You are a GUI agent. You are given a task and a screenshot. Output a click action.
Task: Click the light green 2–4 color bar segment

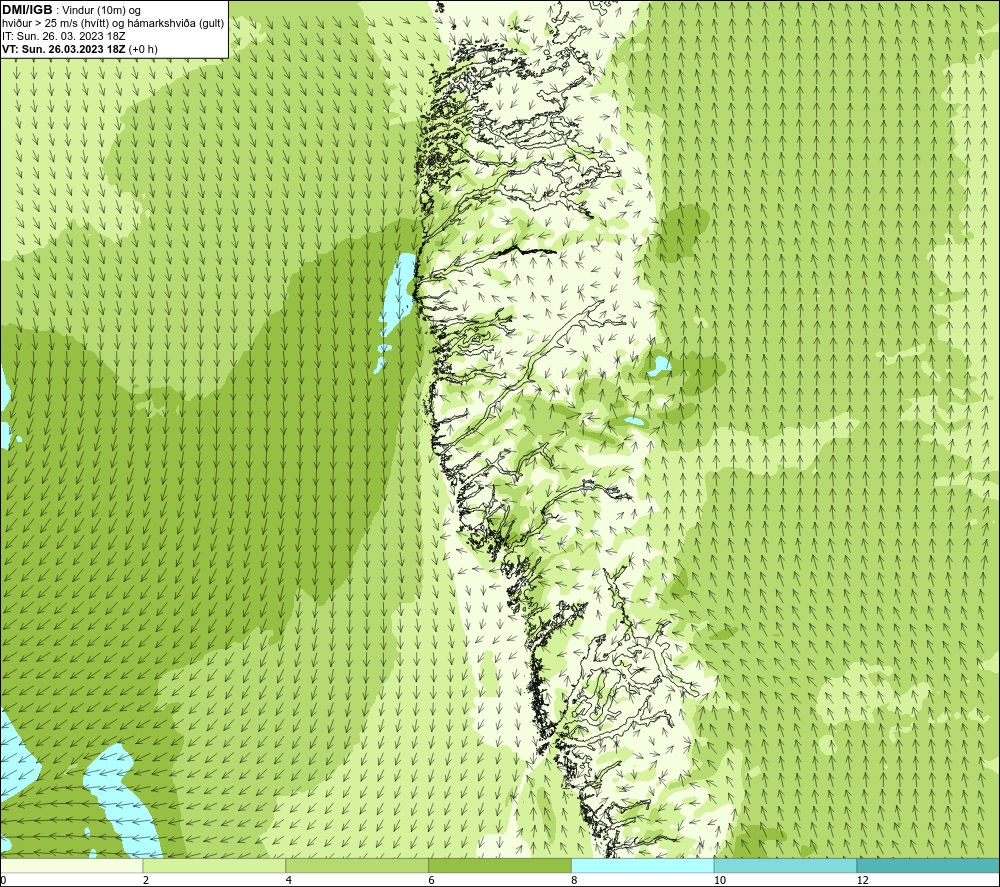click(214, 865)
